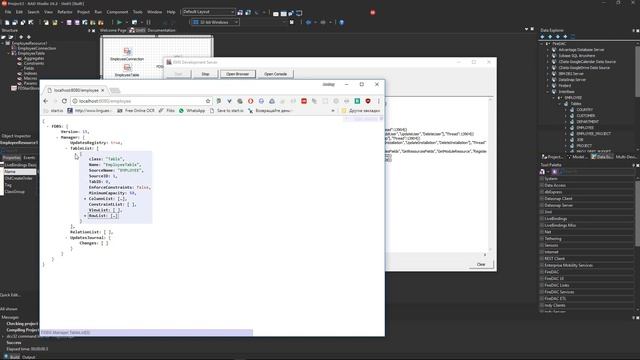Viewport: 640px width, 360px height.
Task: Click the Tool Palette category filter icon
Action: click(x=542, y=172)
